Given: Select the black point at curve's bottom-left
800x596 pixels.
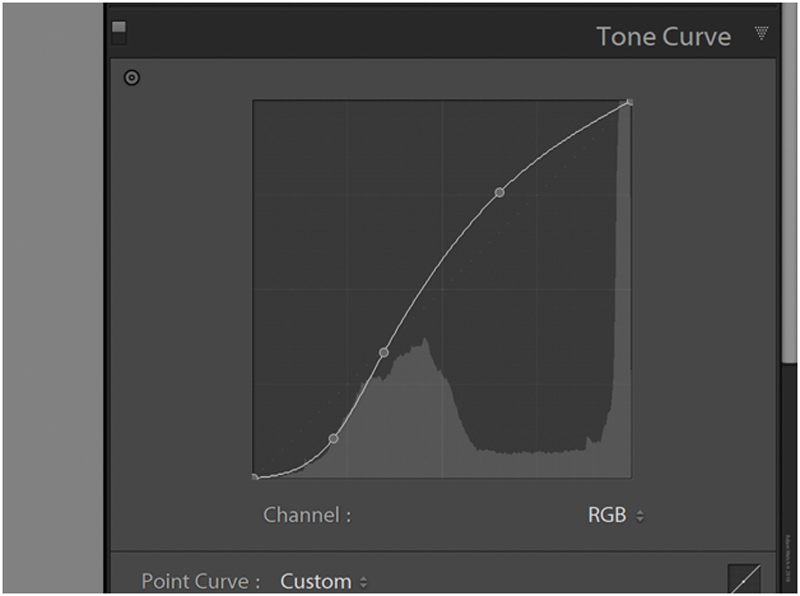Looking at the screenshot, I should pos(255,477).
